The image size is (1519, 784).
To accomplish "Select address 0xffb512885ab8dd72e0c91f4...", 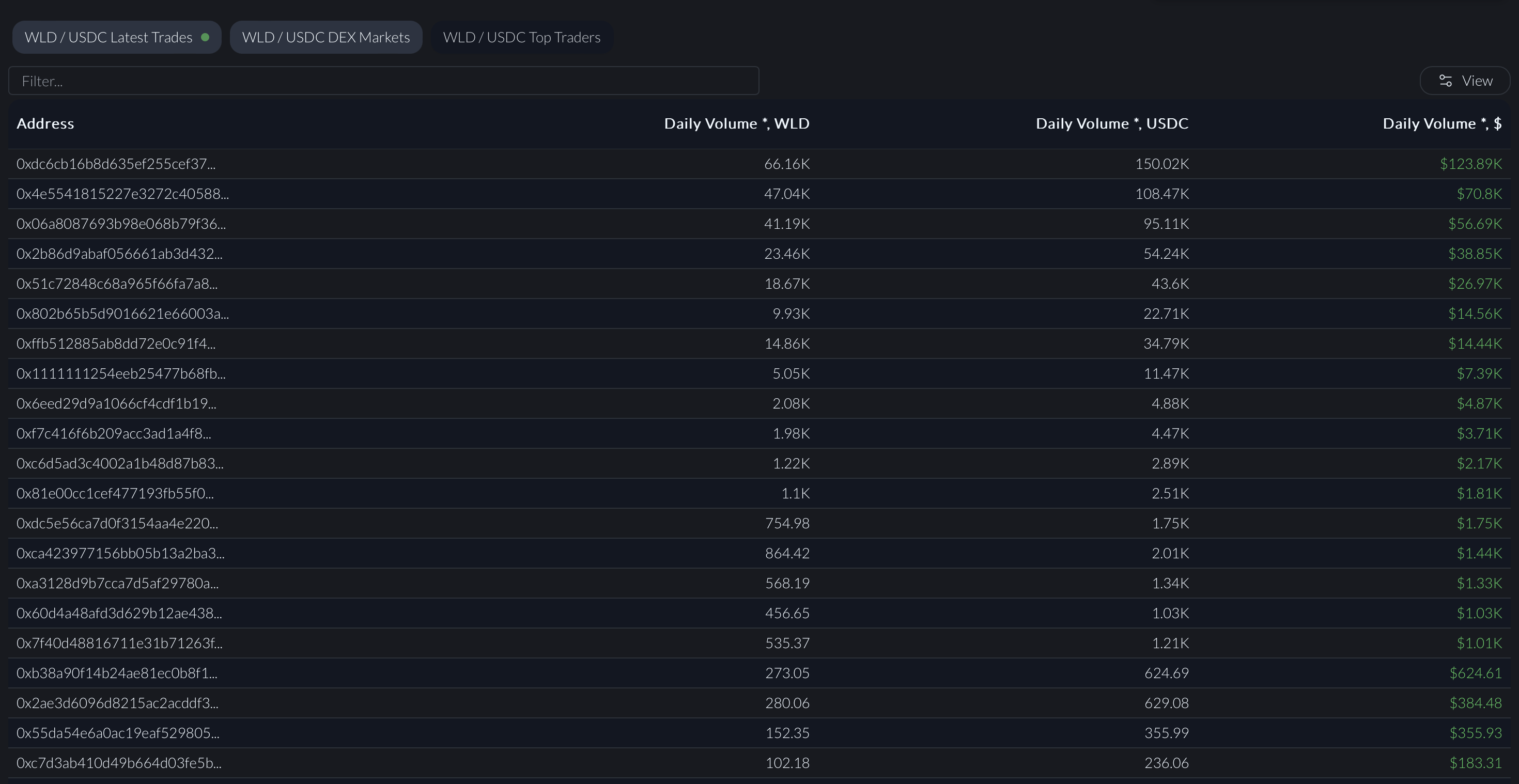I will [x=116, y=343].
